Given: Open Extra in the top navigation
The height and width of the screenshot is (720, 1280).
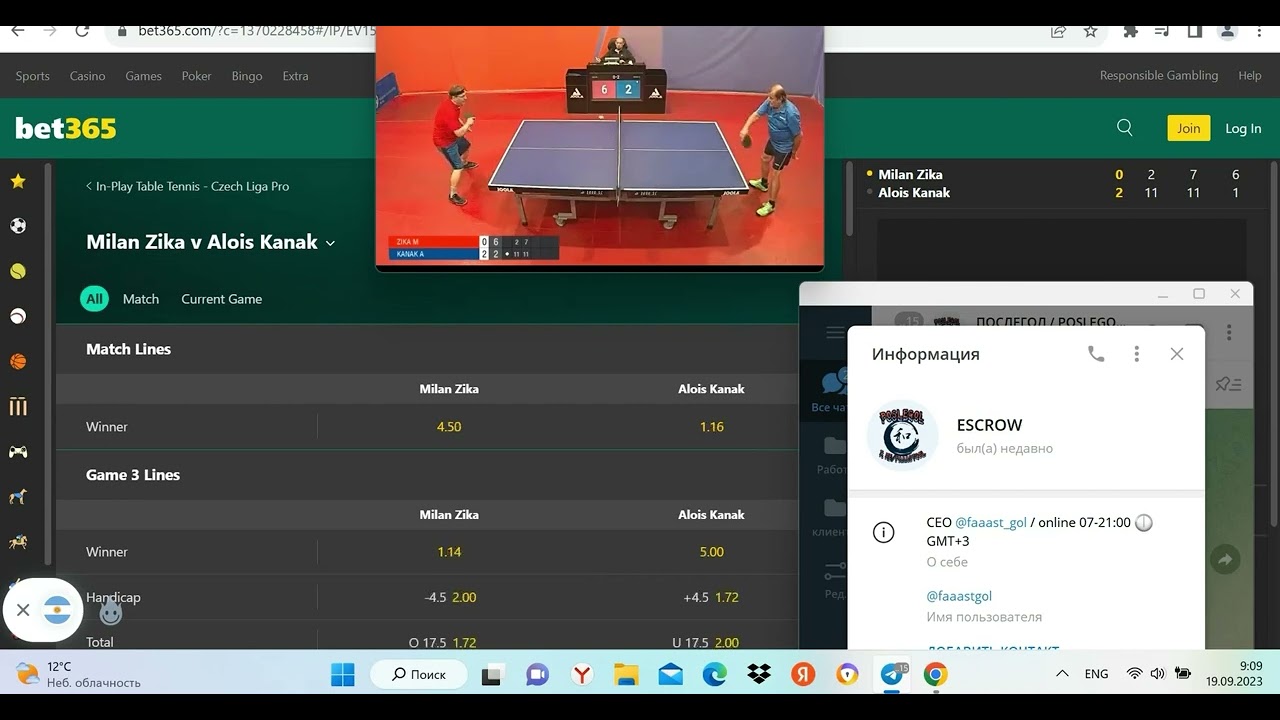Looking at the screenshot, I should tap(295, 76).
